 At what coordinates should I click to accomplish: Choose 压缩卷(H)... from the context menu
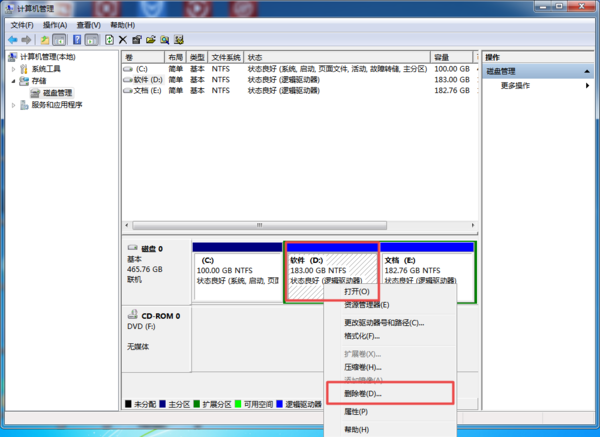pos(390,367)
